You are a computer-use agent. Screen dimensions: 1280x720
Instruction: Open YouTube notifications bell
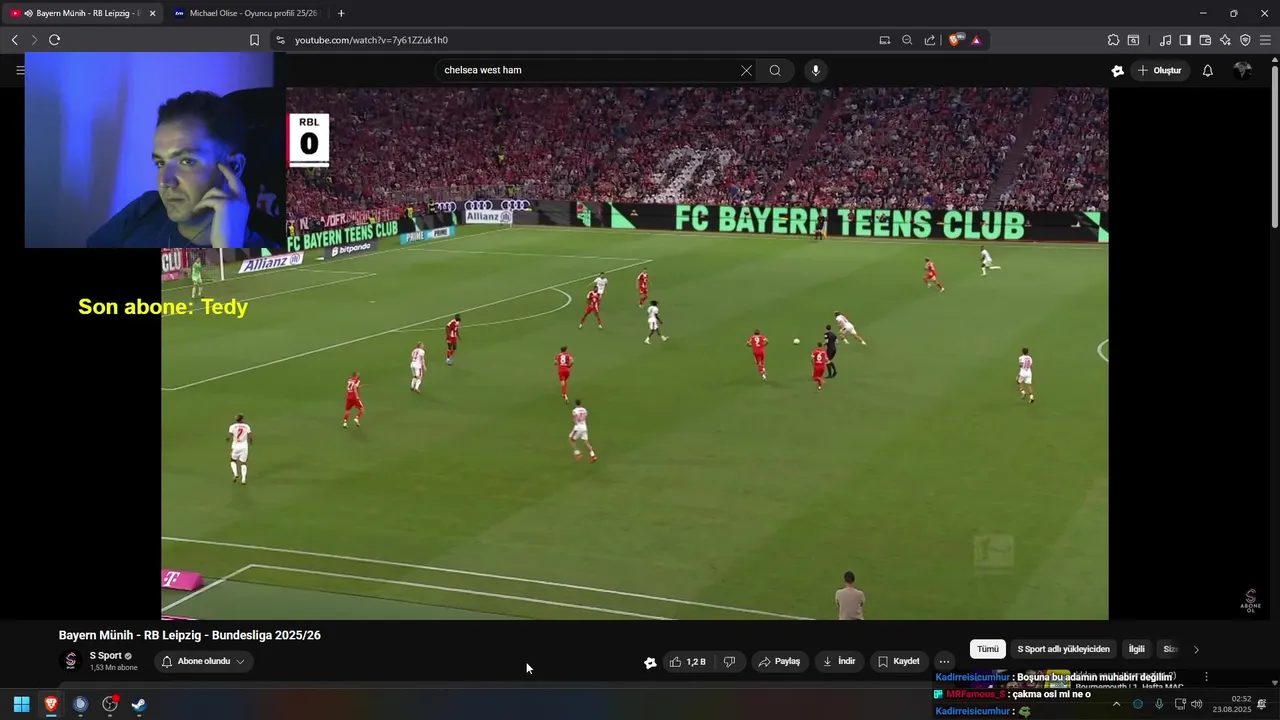[1208, 70]
